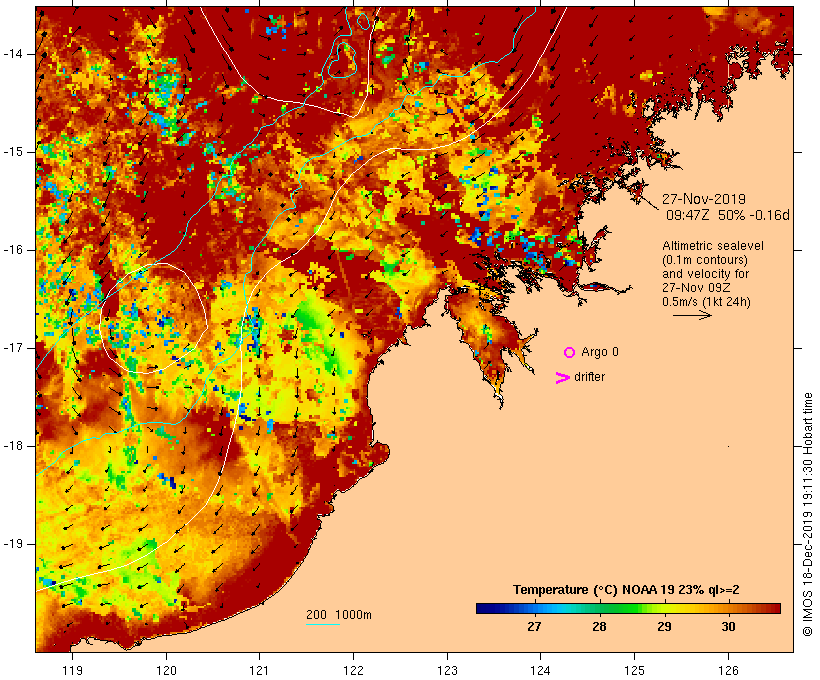The image size is (820, 680).
Task: Click the 'Temperature (°C) NOAA 19 23% ql>=2' title
Action: 626,590
